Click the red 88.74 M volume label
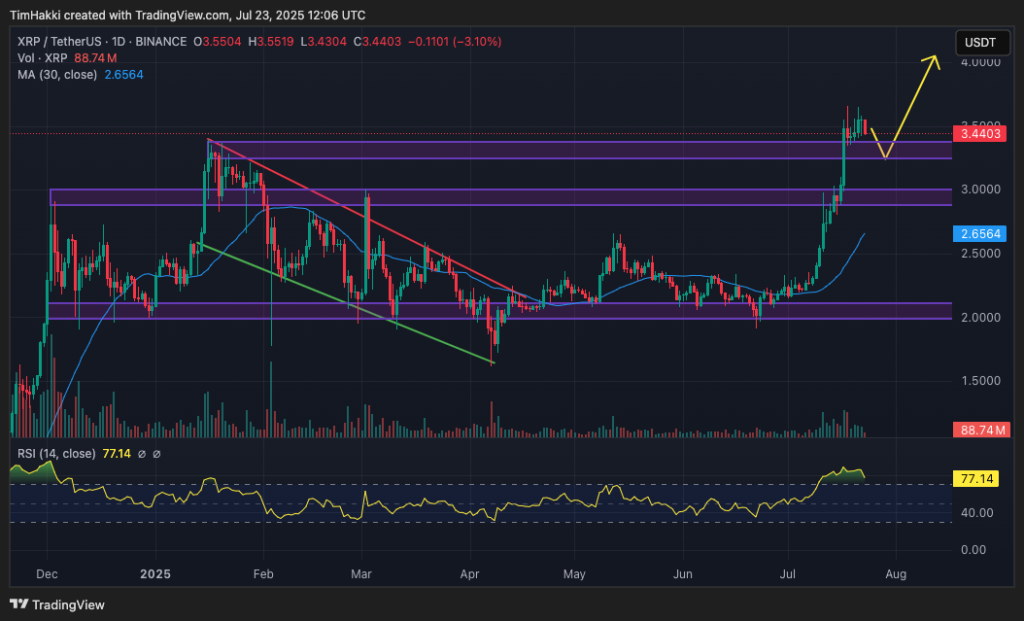The height and width of the screenshot is (621, 1024). (980, 429)
